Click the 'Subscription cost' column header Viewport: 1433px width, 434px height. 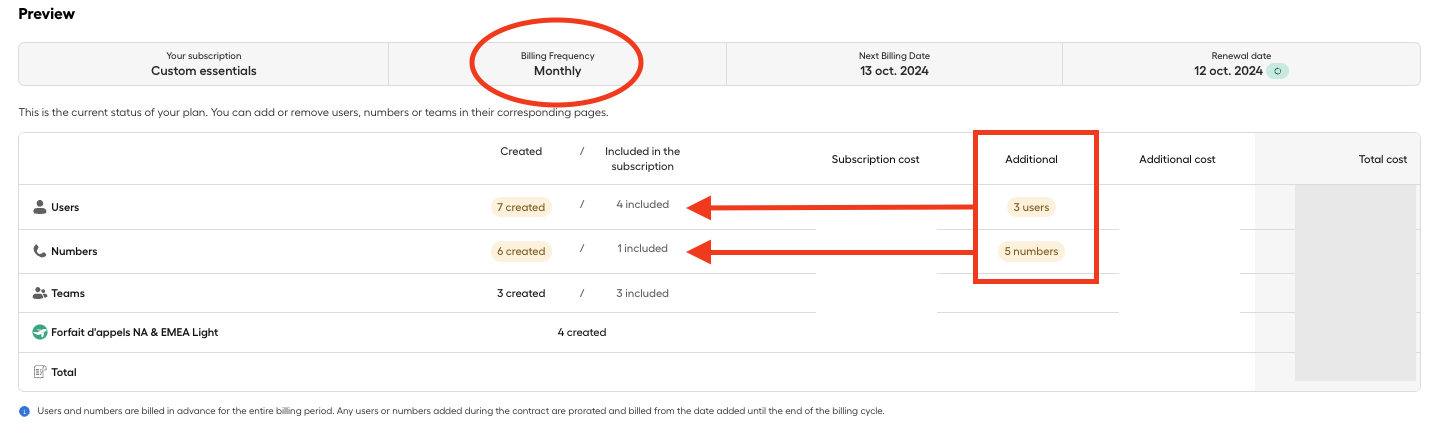coord(875,159)
